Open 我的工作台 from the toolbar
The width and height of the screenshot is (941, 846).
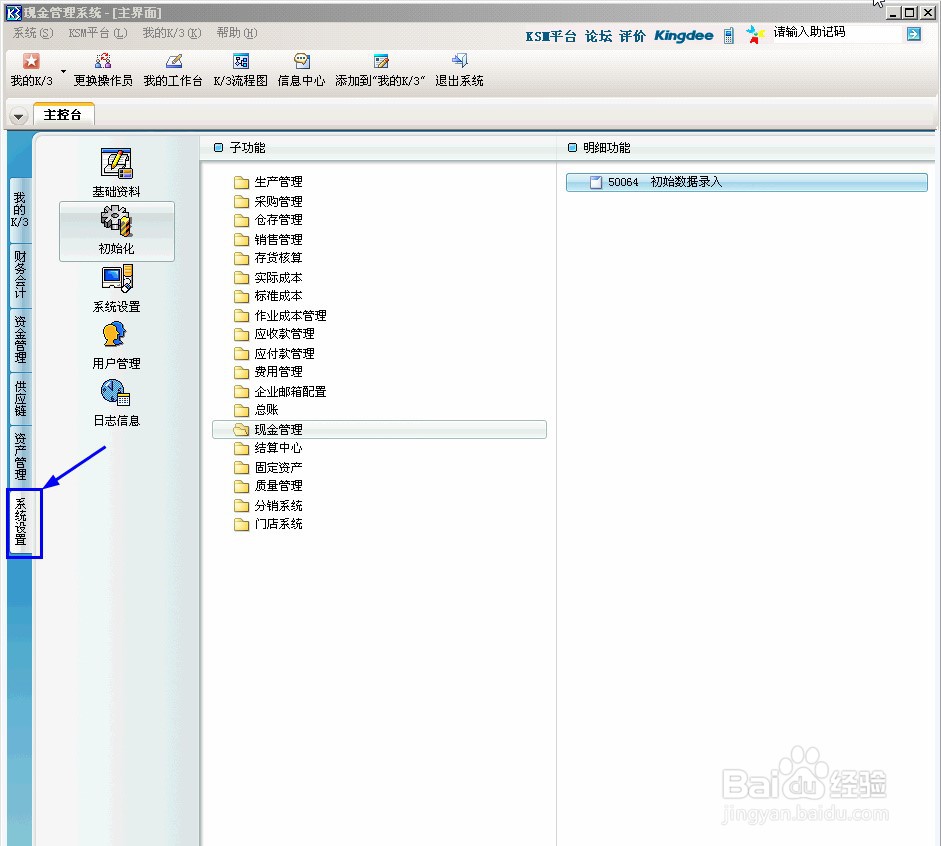pyautogui.click(x=172, y=68)
